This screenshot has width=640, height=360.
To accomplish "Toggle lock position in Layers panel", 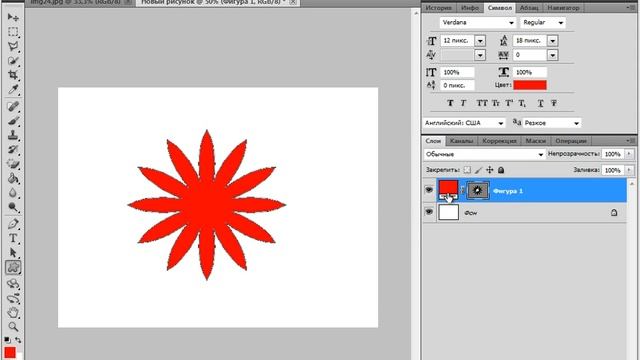I will coord(489,169).
